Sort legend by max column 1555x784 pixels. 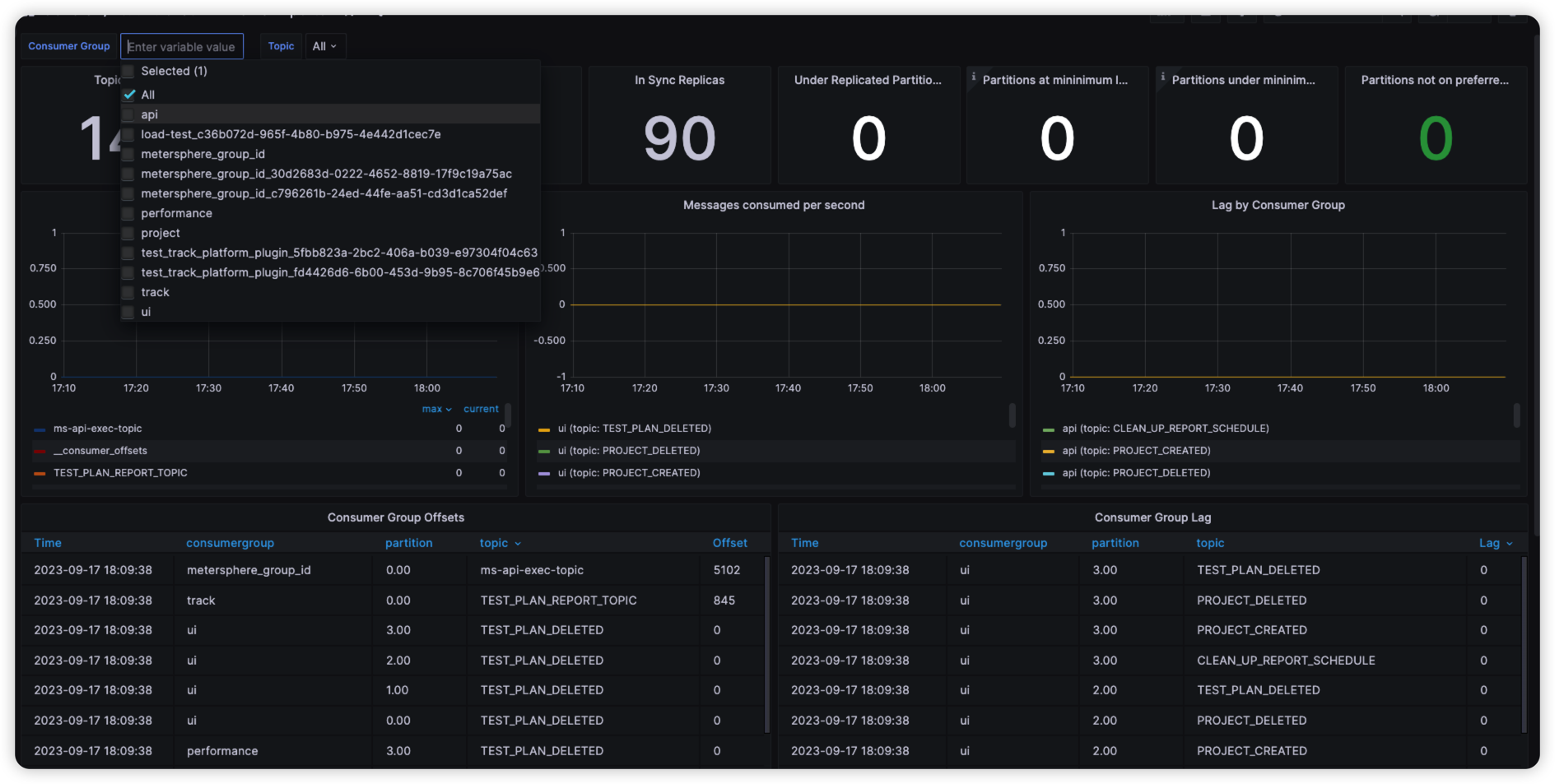pos(436,409)
